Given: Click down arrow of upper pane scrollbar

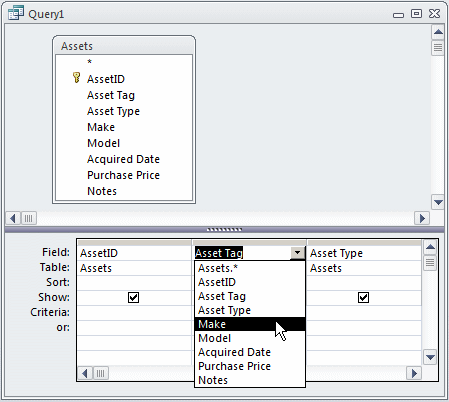Looking at the screenshot, I should click(438, 202).
